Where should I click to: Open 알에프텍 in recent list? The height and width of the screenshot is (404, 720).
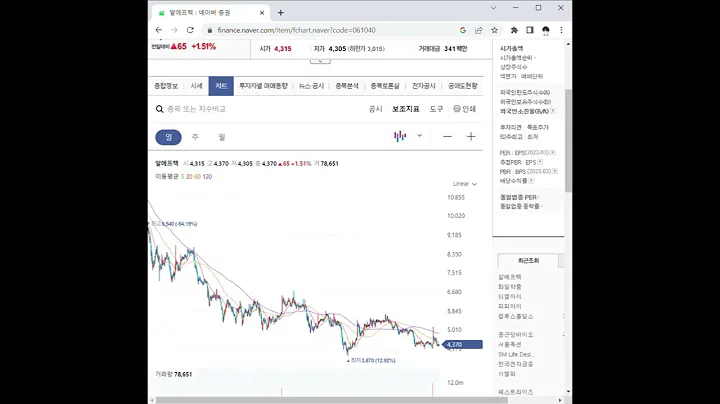pos(510,277)
